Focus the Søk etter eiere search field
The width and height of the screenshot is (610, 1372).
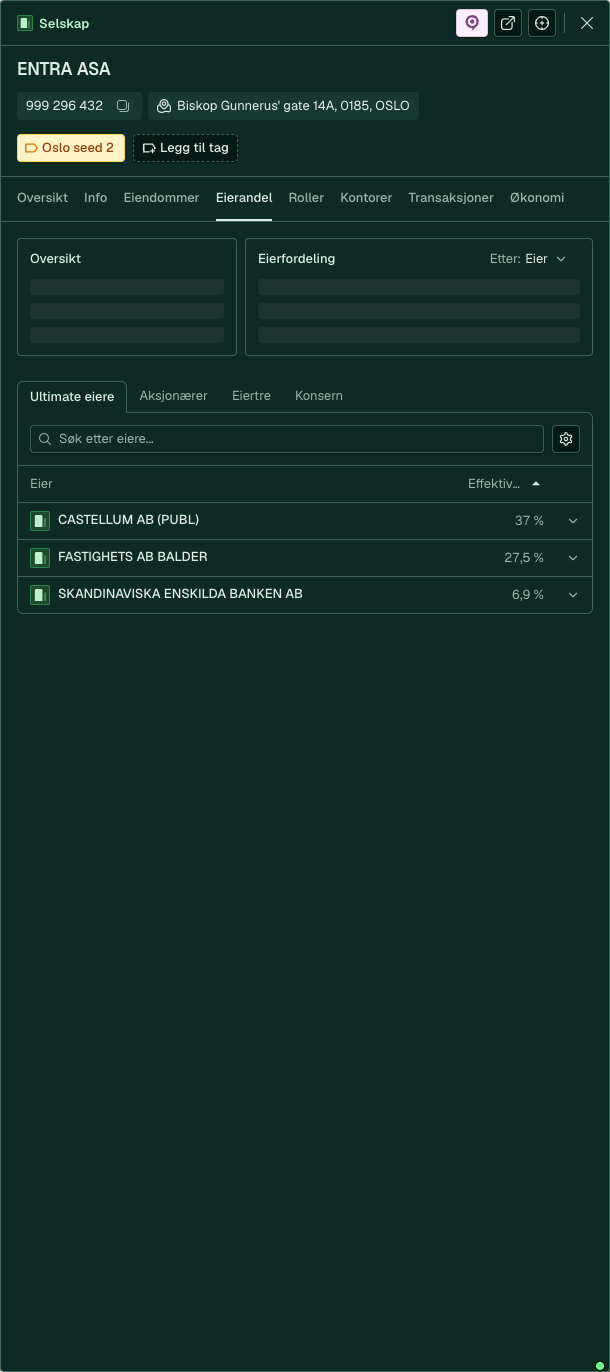point(287,439)
